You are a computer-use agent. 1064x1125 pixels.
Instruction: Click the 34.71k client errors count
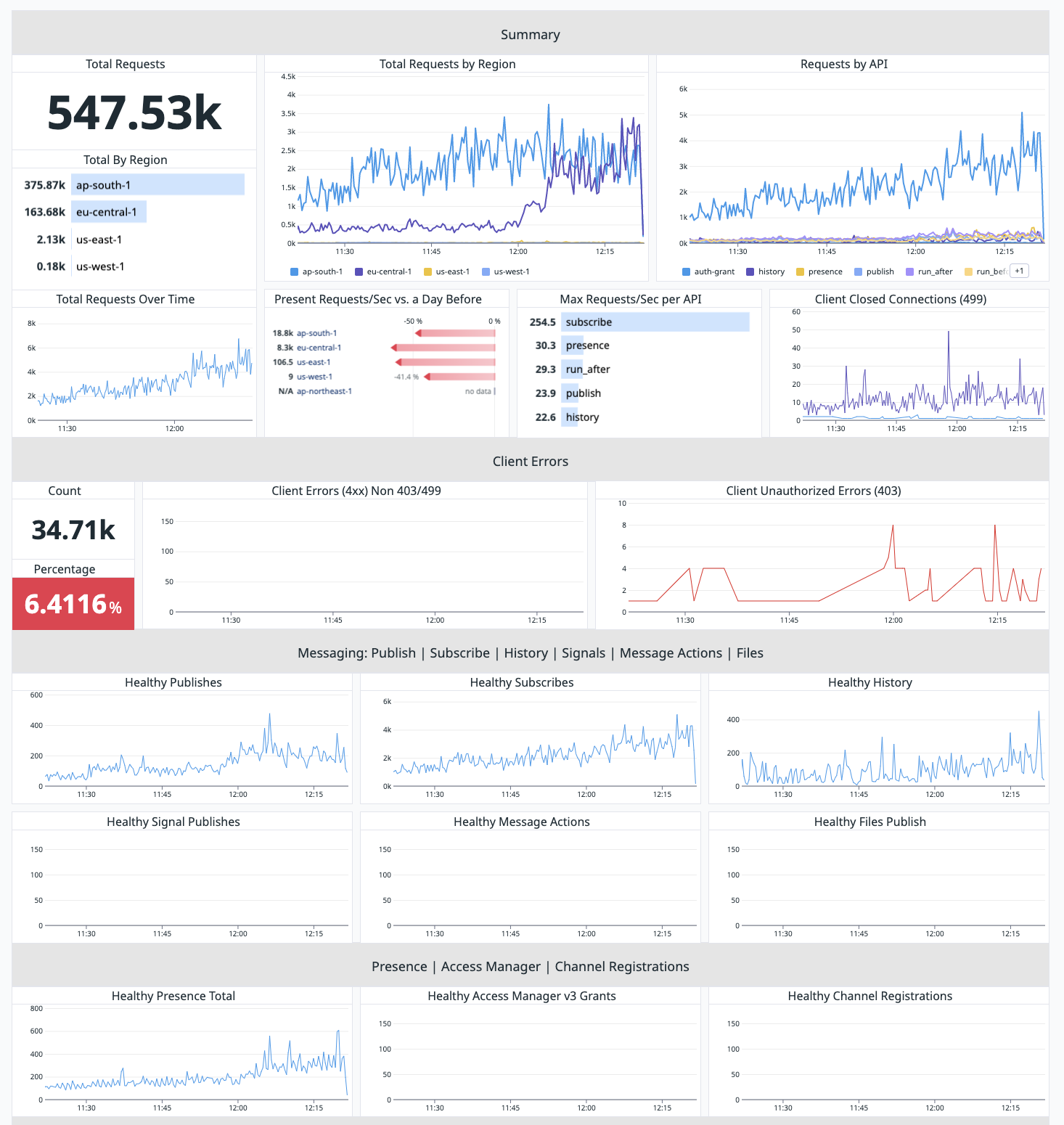tap(73, 530)
